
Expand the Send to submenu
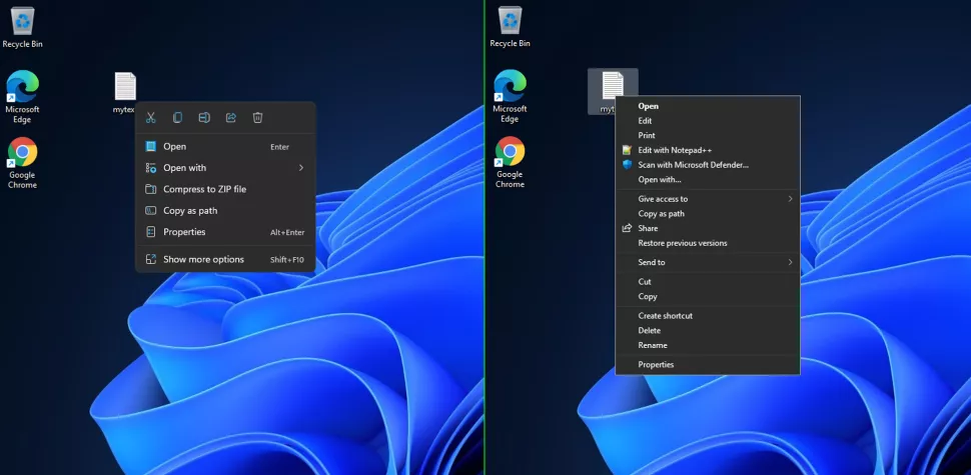click(708, 262)
